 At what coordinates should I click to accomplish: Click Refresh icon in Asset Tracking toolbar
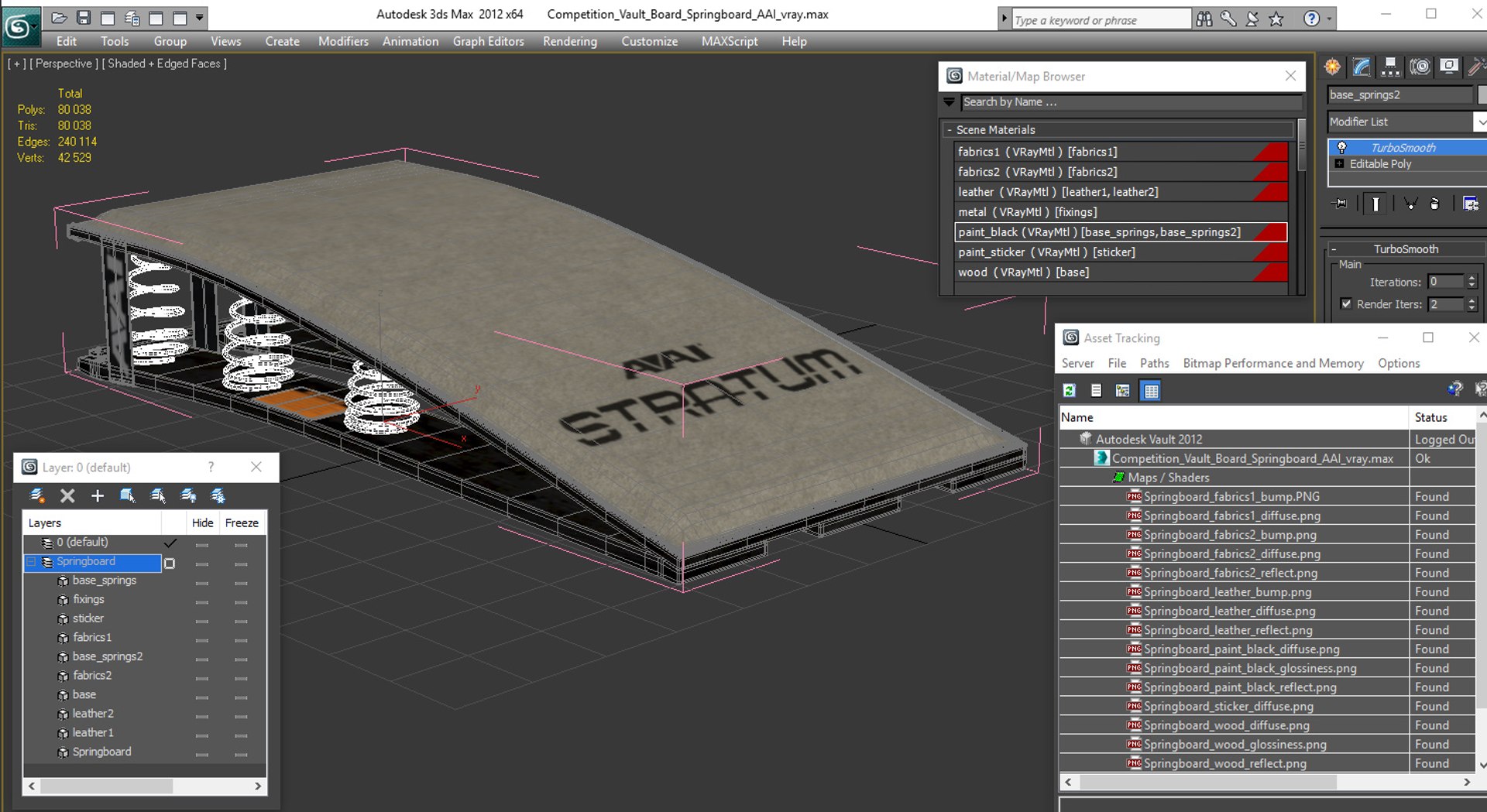[x=1070, y=391]
